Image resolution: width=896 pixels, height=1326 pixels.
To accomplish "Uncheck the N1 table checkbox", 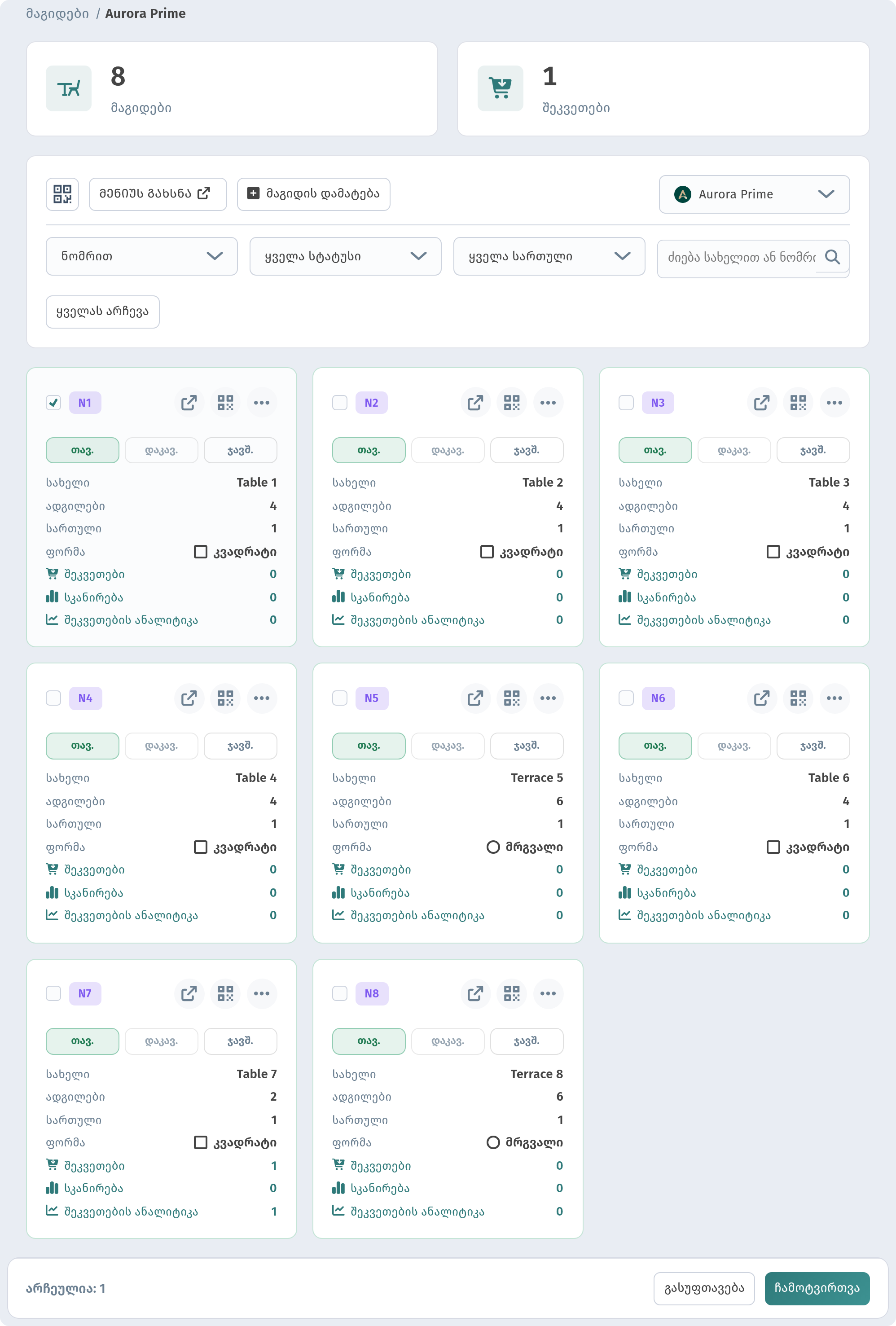I will point(54,403).
